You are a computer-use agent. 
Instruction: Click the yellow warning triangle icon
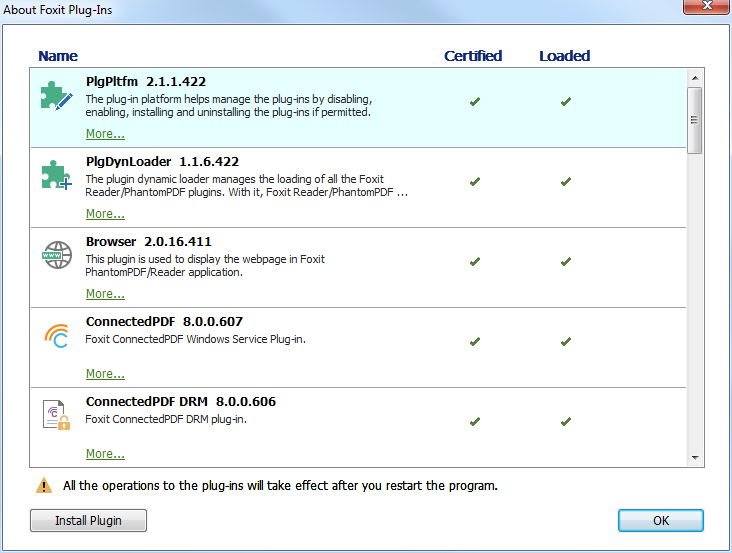(x=44, y=485)
